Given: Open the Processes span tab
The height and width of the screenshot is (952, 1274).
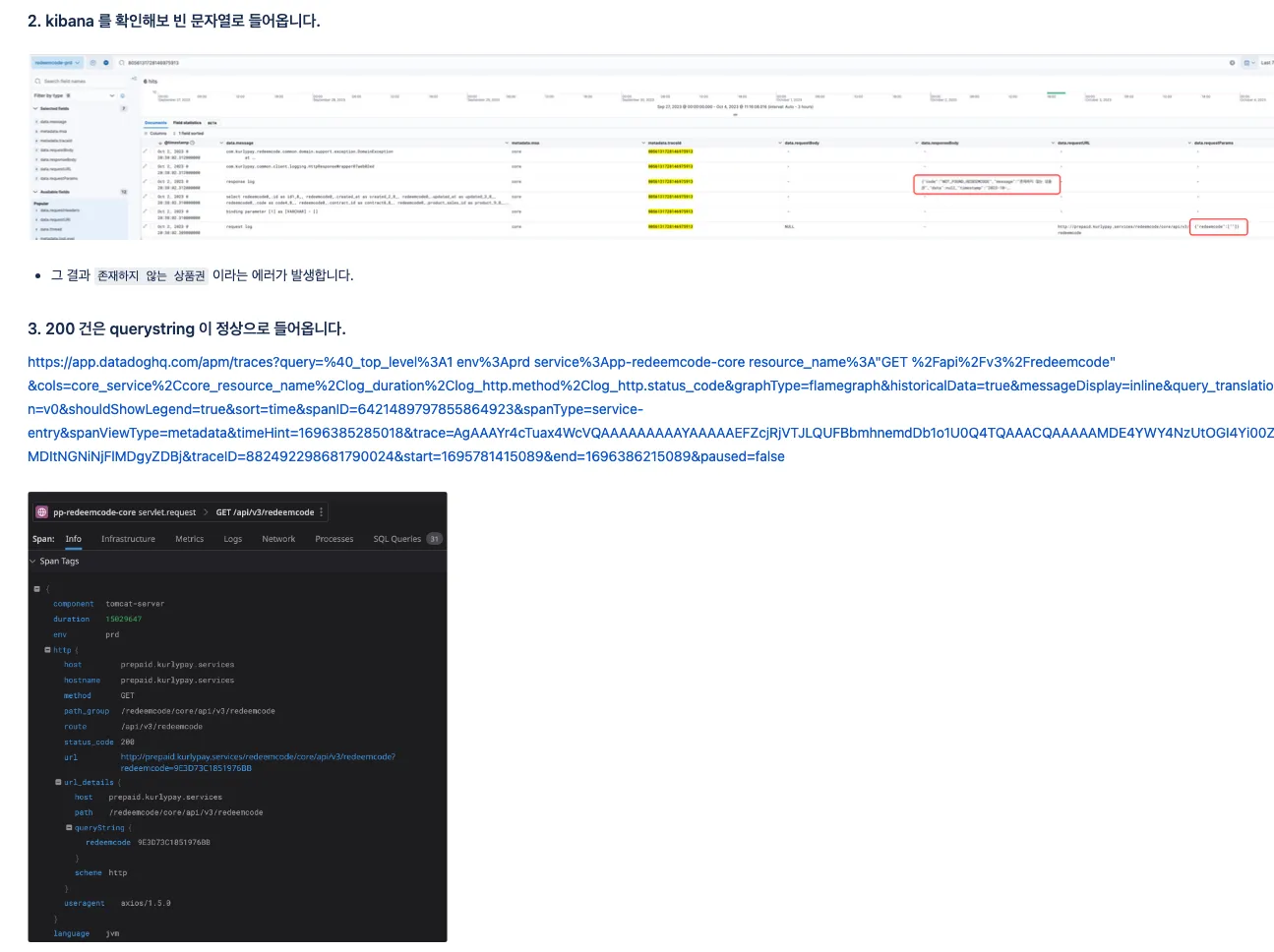Looking at the screenshot, I should click(334, 539).
